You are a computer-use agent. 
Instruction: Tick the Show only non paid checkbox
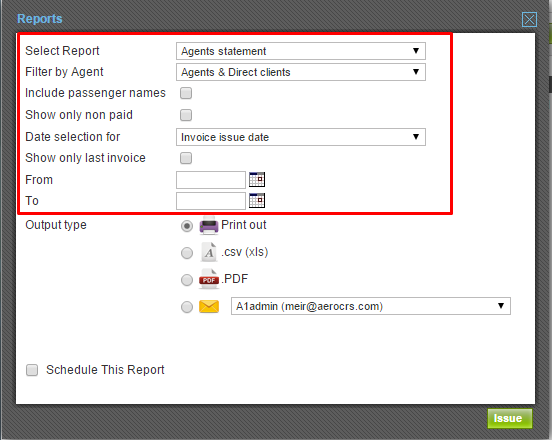[x=186, y=115]
